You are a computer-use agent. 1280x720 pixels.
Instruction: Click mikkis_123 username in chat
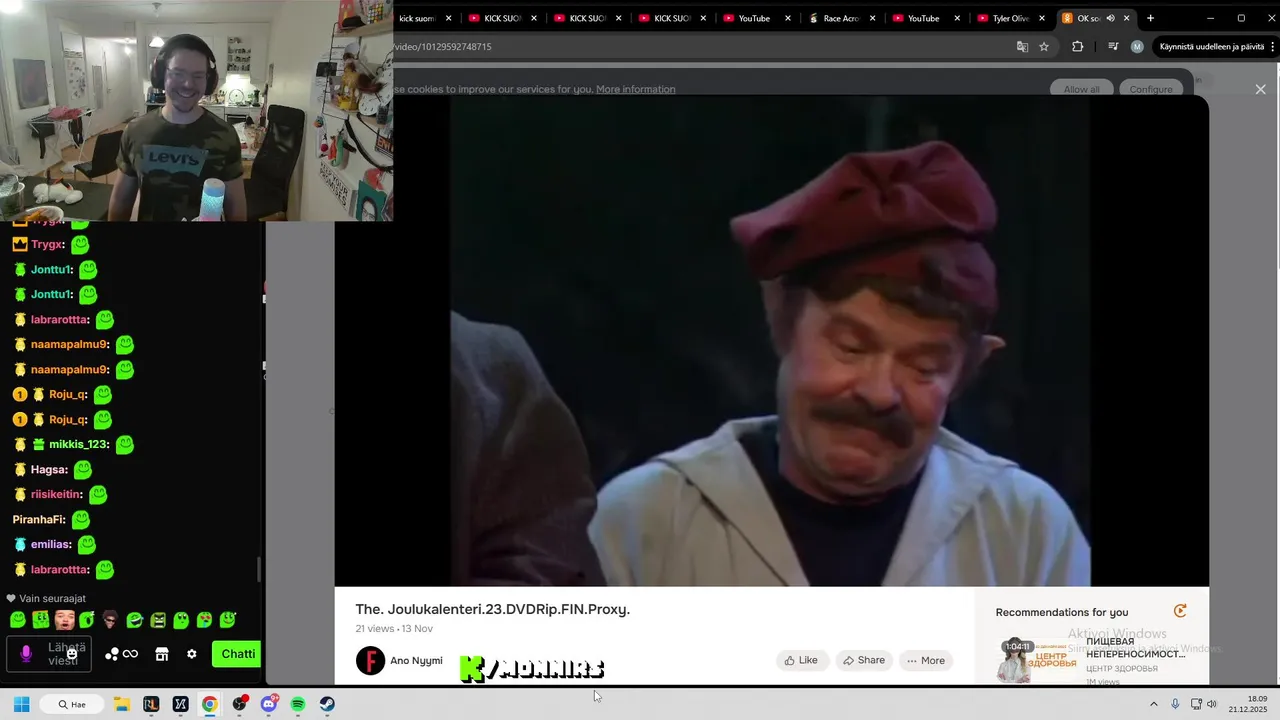click(x=78, y=444)
